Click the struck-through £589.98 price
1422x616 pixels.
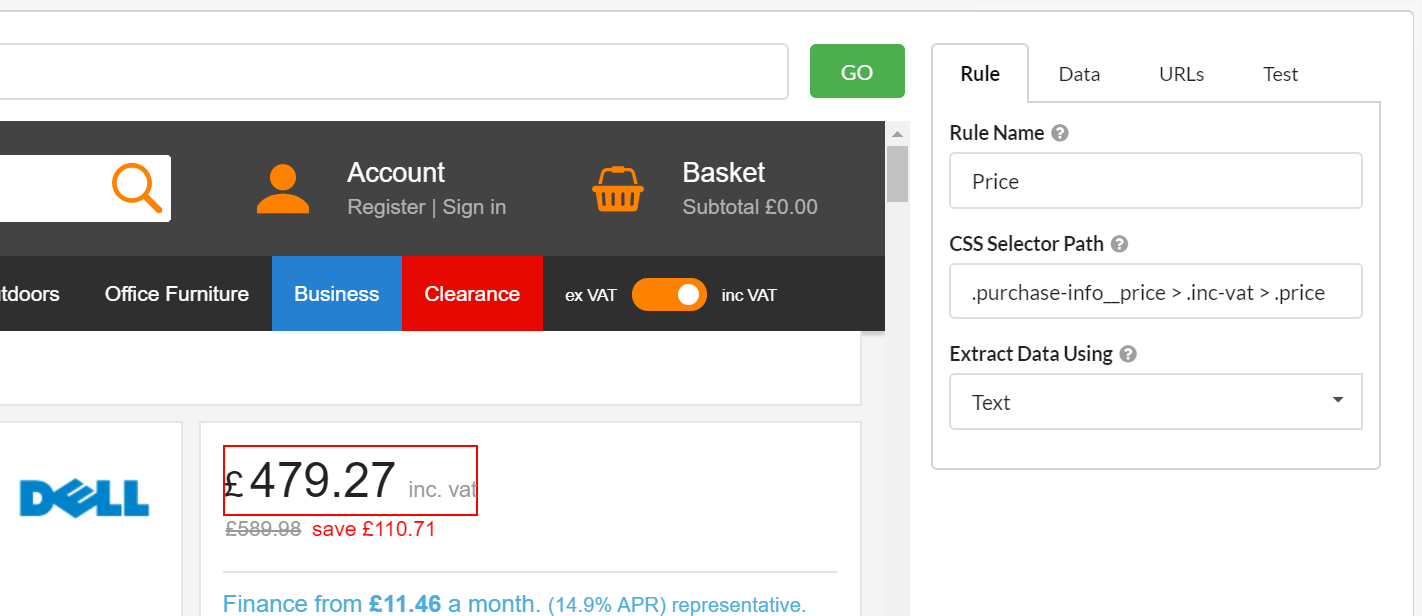tap(263, 529)
